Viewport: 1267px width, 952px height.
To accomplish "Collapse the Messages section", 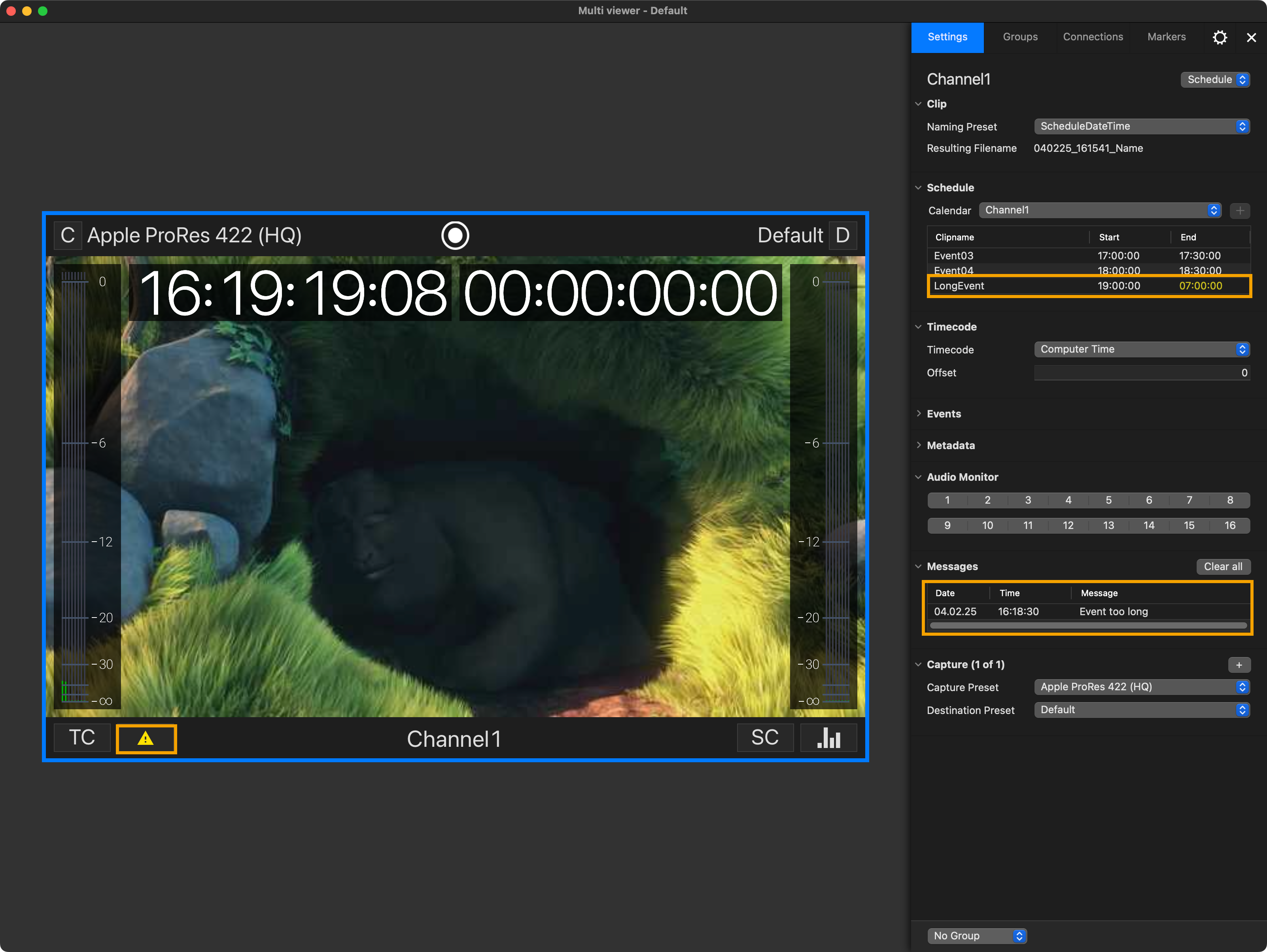I will [918, 566].
